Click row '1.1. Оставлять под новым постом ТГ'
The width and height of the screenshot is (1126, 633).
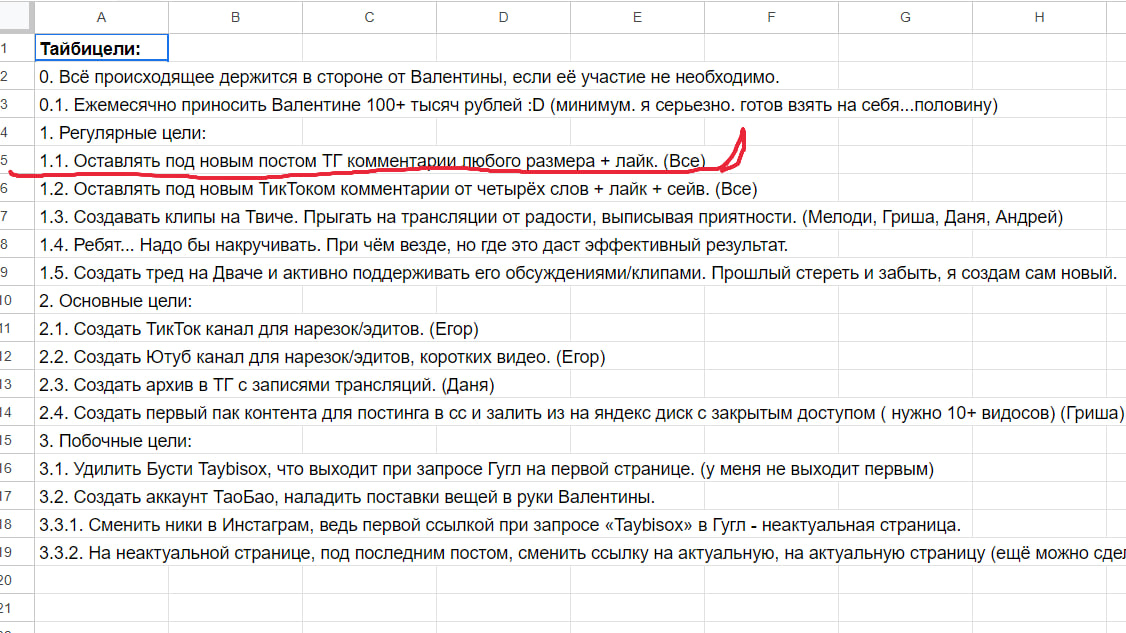(372, 160)
